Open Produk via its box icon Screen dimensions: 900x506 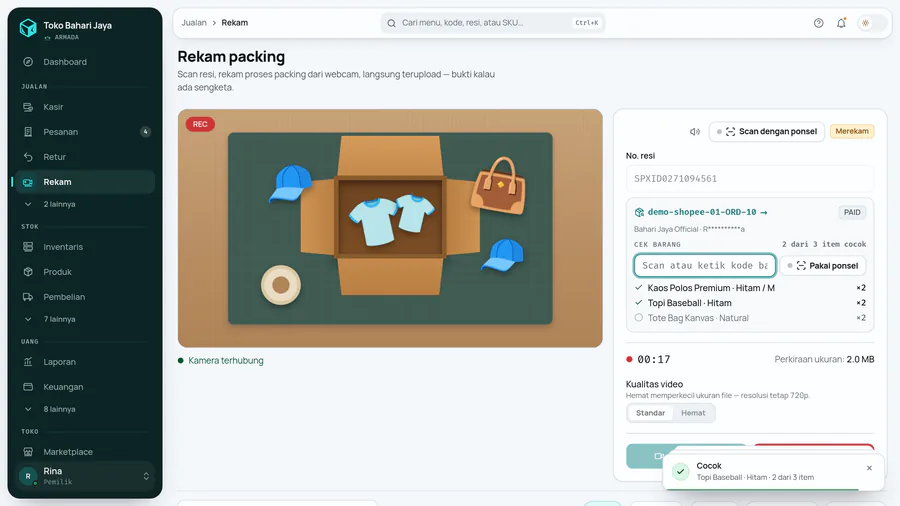click(28, 272)
